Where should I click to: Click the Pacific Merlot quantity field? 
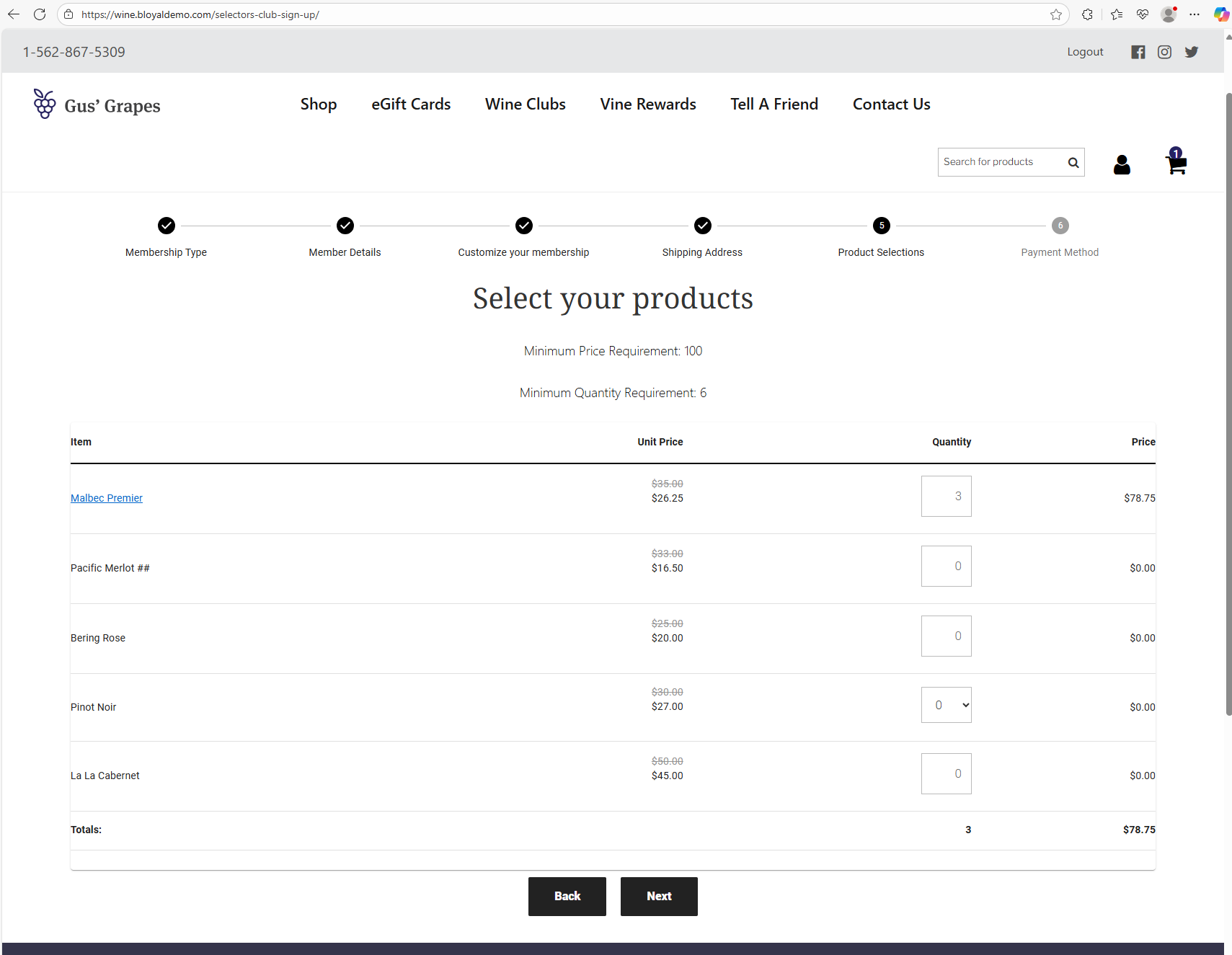(x=946, y=566)
